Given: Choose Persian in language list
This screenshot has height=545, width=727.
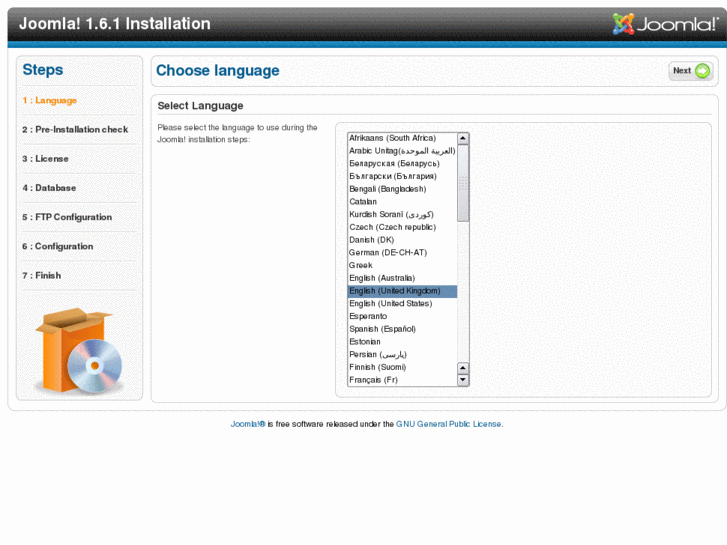Looking at the screenshot, I should 402,355.
